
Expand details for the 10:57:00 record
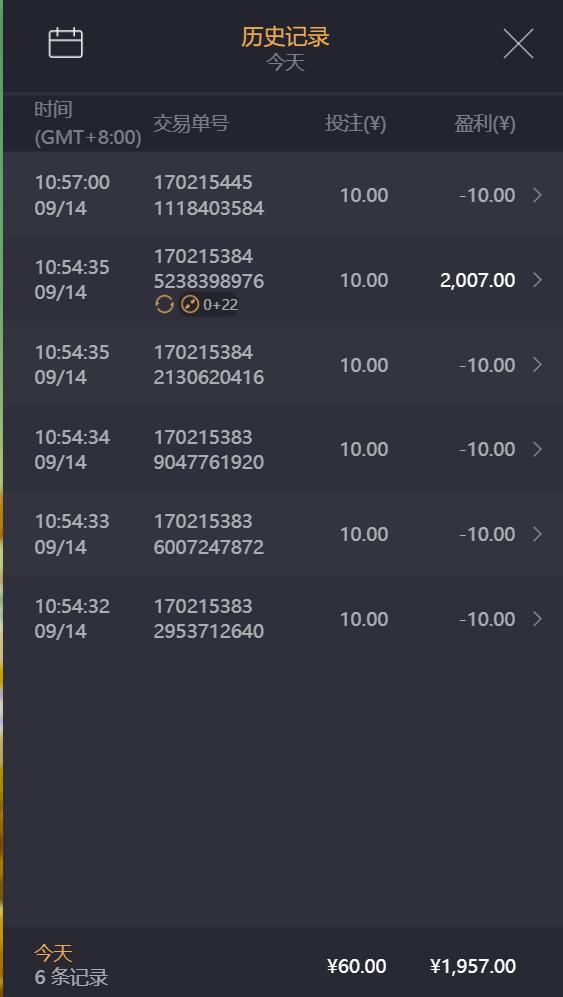538,195
